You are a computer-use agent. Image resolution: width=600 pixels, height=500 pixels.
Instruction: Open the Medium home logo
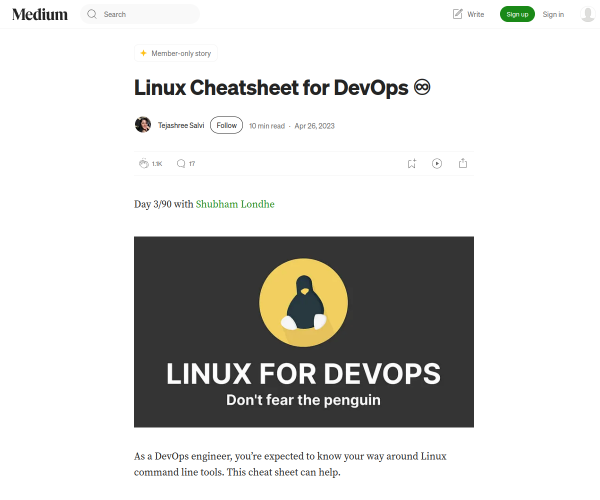pos(40,15)
